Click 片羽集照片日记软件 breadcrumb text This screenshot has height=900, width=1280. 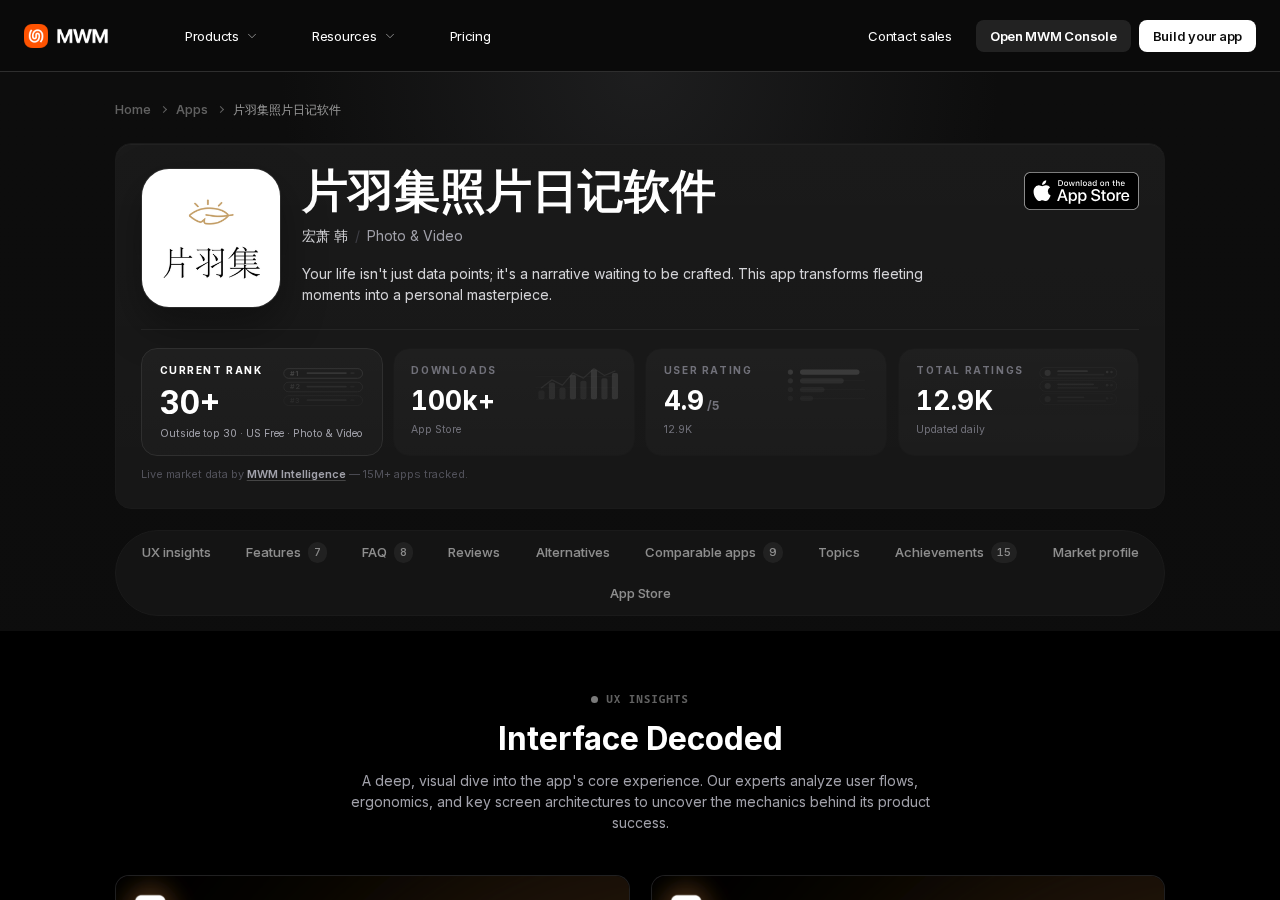coord(287,109)
